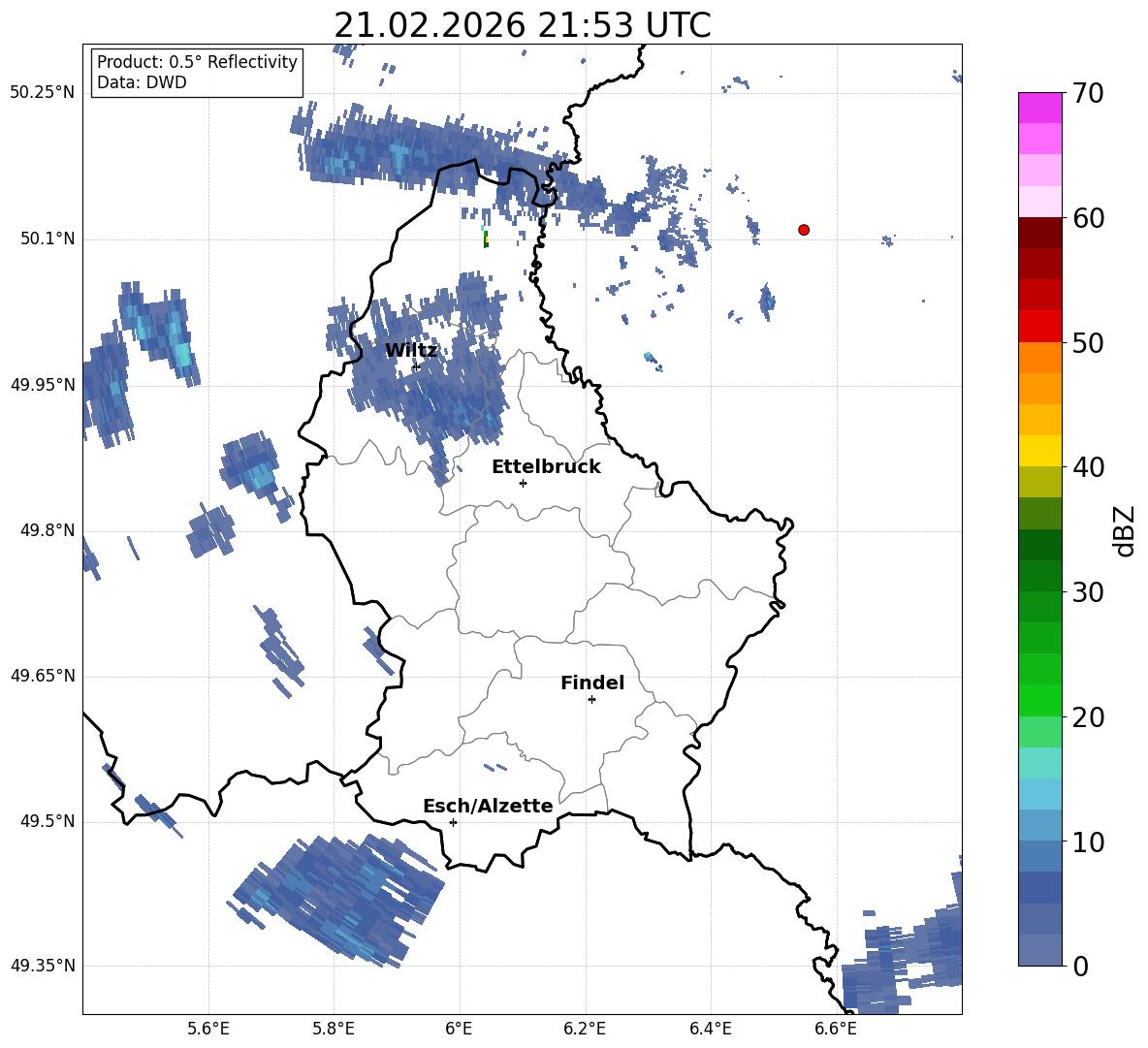Click the 5.6°E longitude label
1148x1048 pixels.
[208, 1029]
